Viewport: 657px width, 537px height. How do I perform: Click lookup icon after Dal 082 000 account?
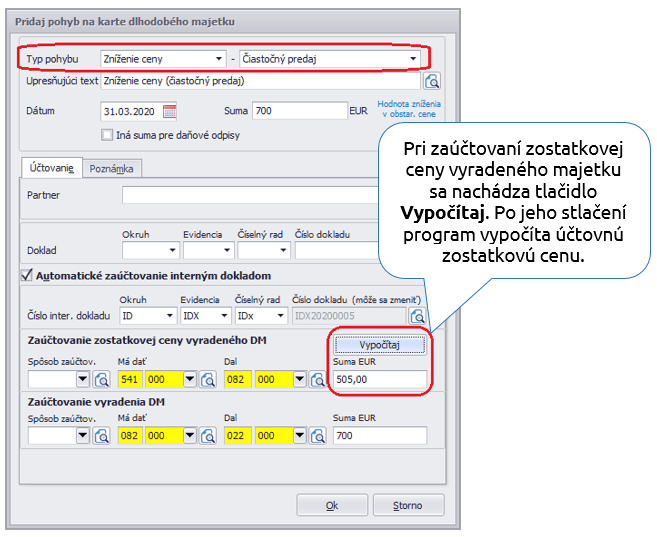[x=315, y=380]
